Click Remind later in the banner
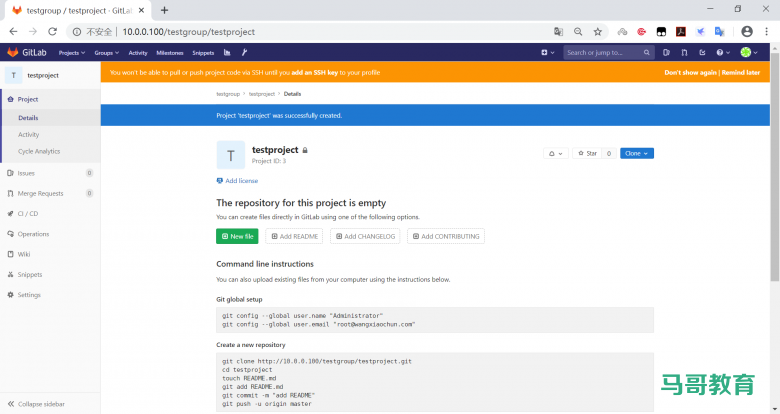Viewport: 780px width, 414px height. click(x=741, y=73)
